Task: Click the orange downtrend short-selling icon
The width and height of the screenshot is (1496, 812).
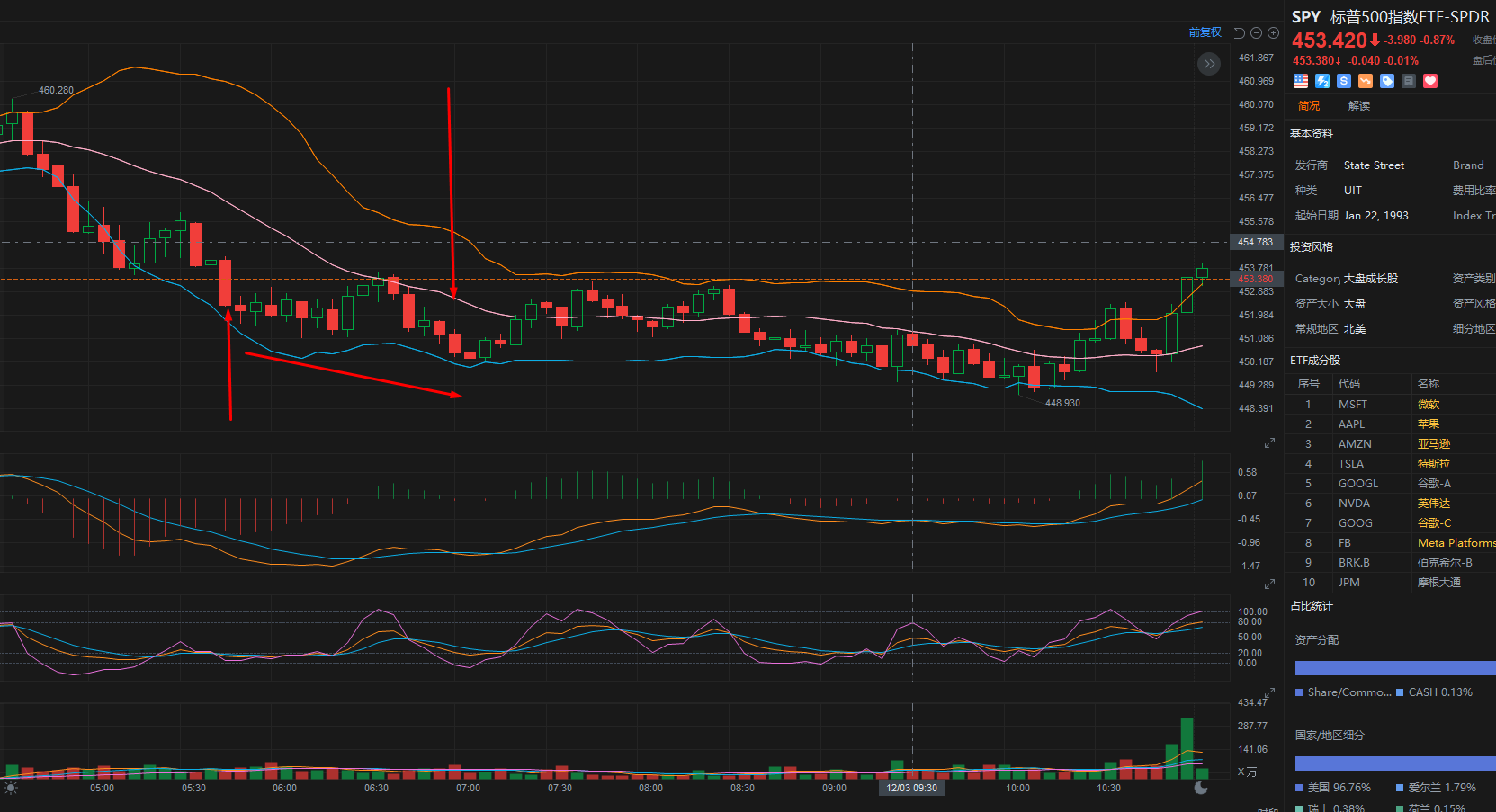Action: click(x=1366, y=81)
